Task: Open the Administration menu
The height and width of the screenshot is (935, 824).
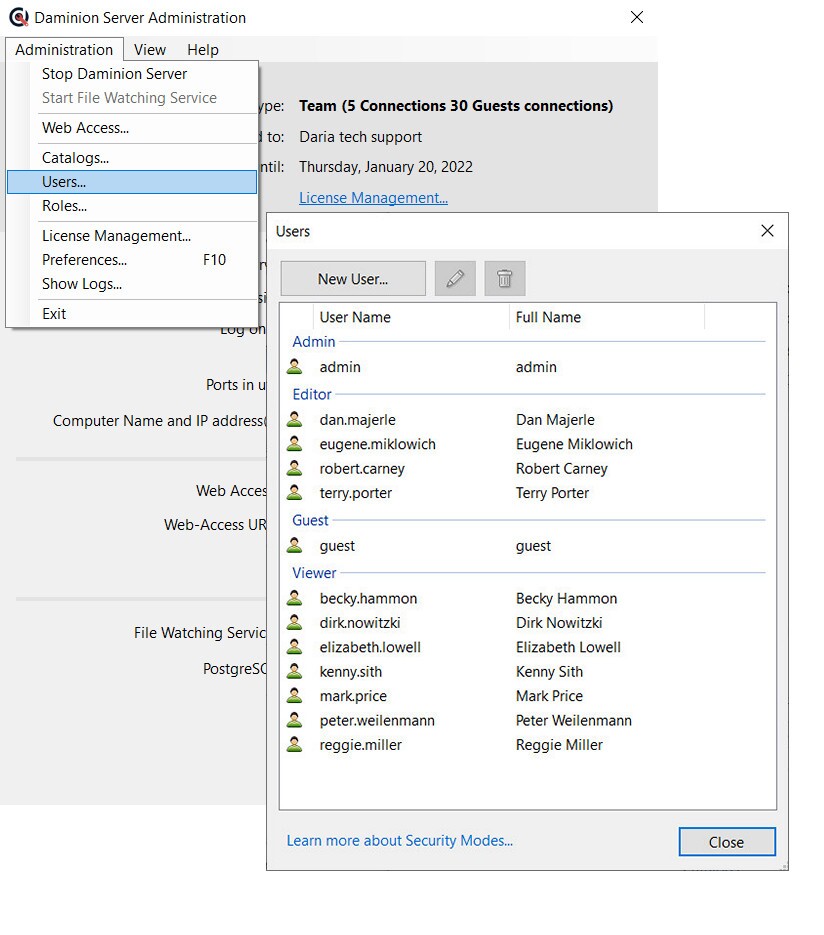Action: pos(64,50)
